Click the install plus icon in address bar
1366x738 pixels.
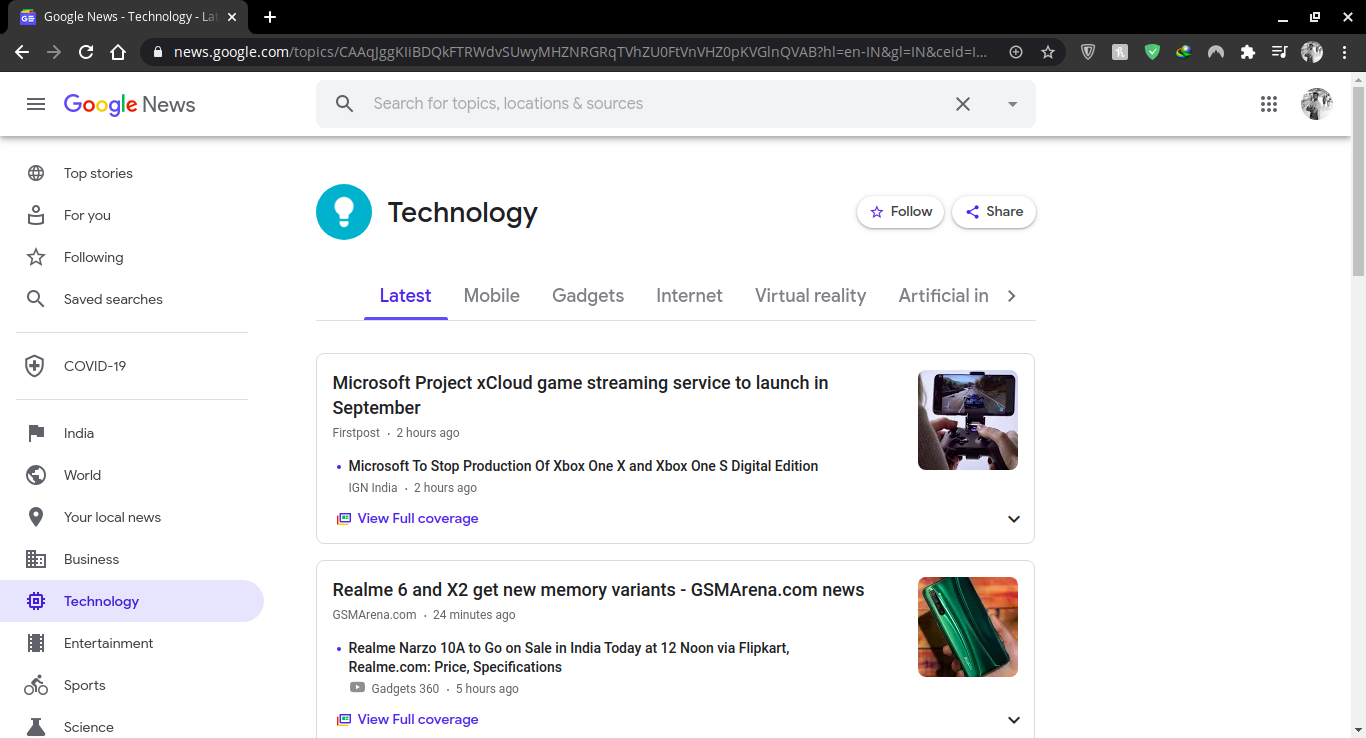(x=1016, y=52)
